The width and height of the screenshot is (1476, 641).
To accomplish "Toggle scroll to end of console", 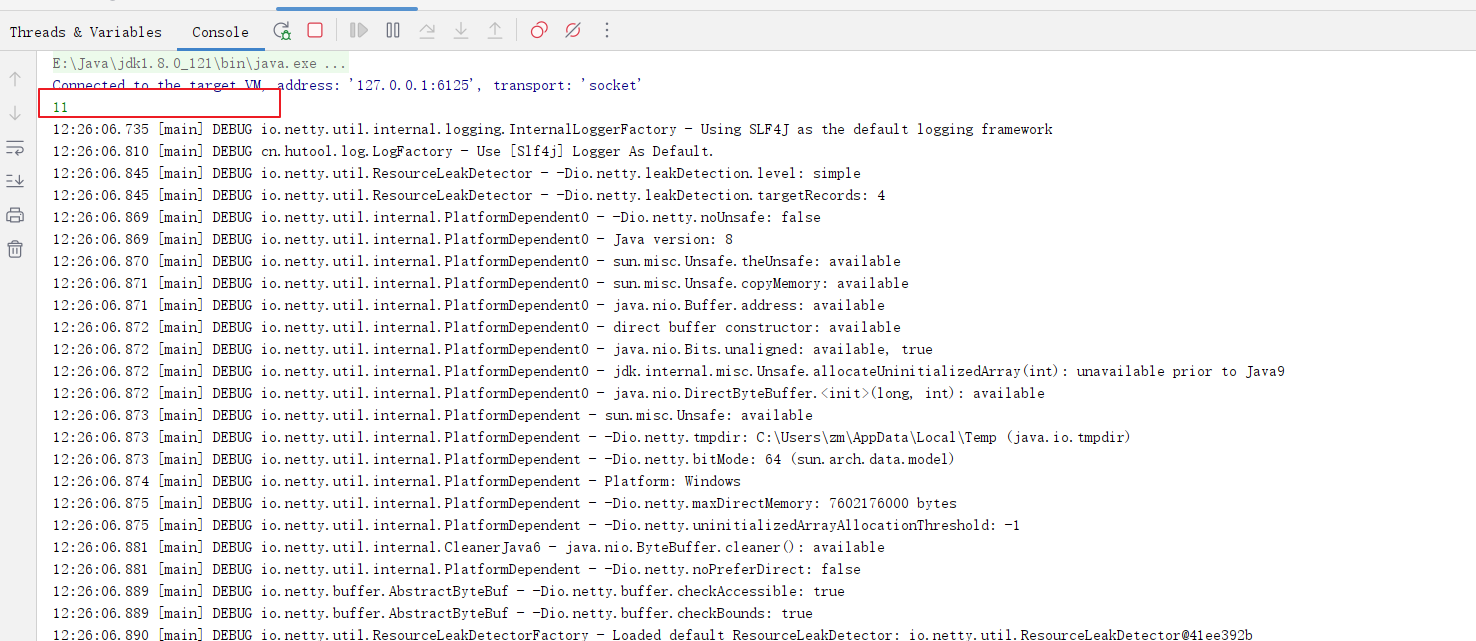I will pos(15,181).
